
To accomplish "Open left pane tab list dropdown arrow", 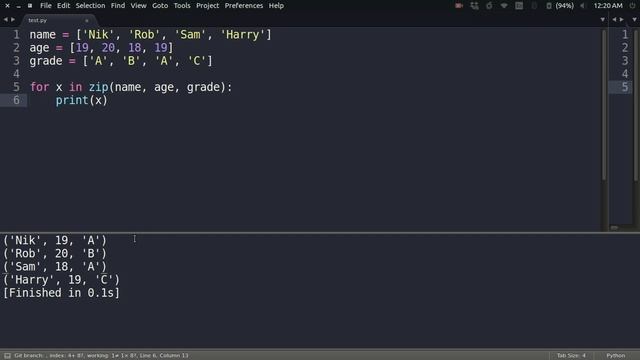I will click(x=602, y=20).
